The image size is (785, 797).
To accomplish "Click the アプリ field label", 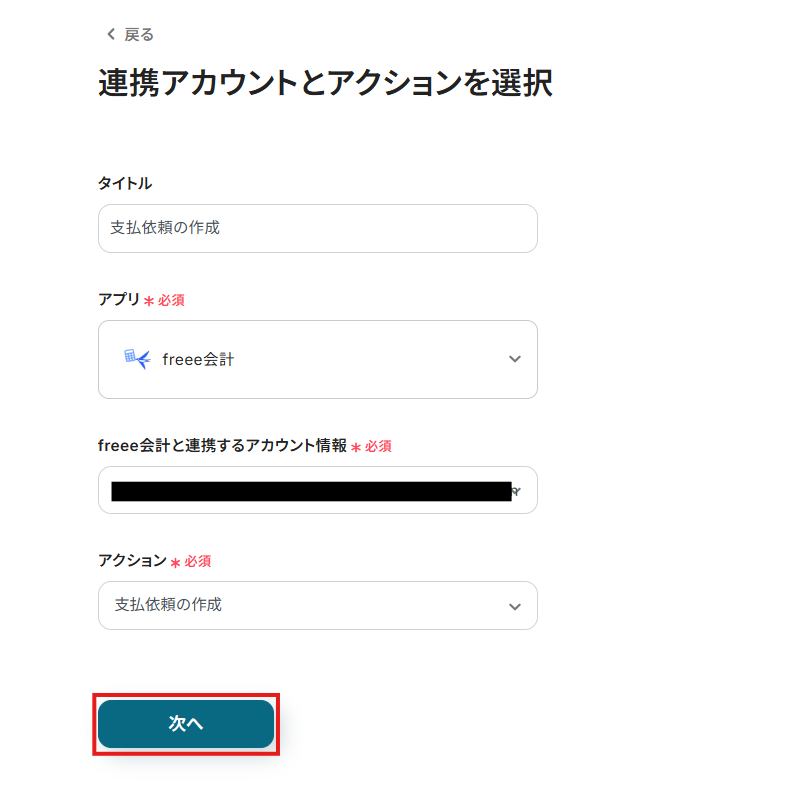I will [119, 299].
